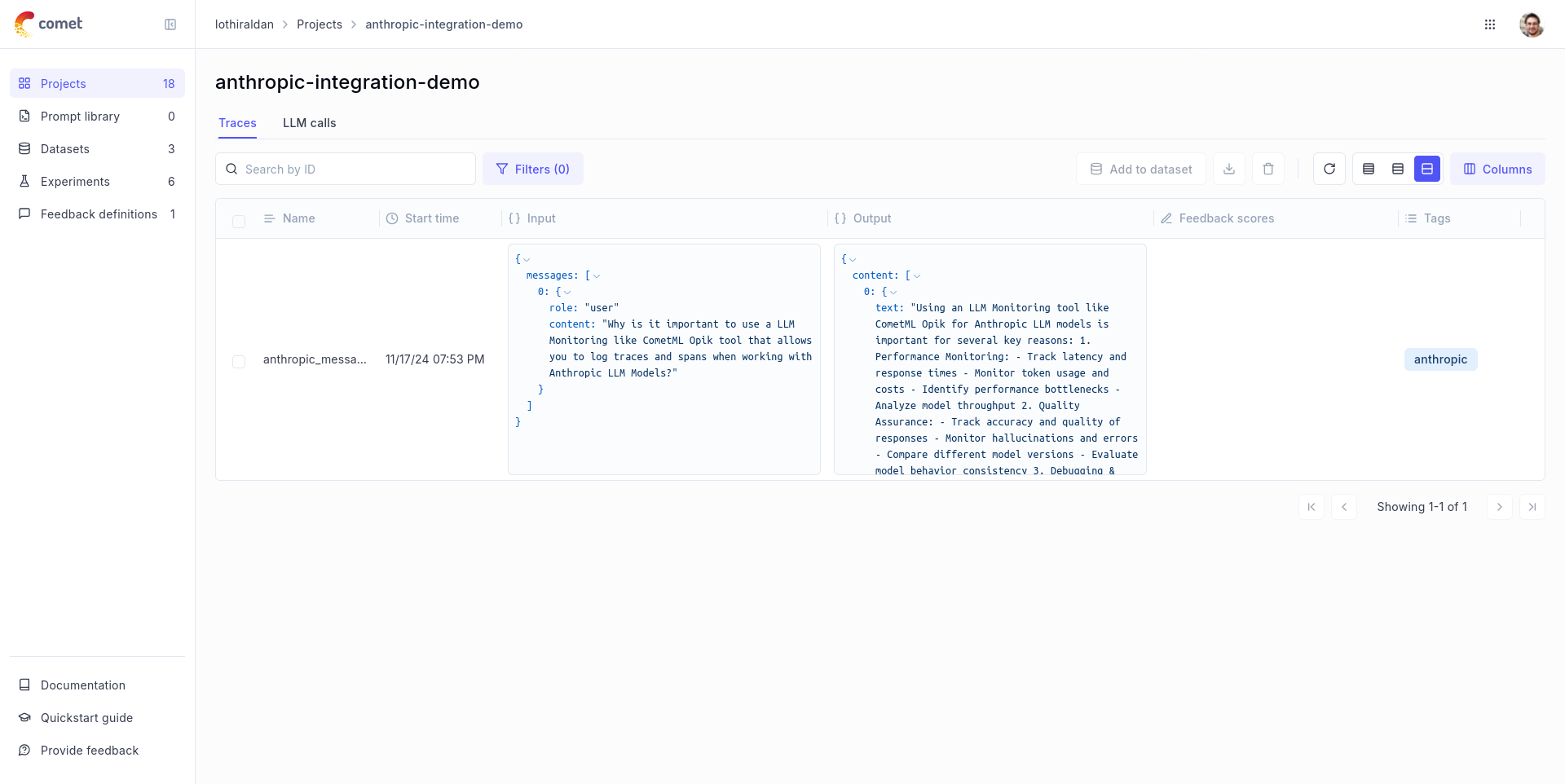This screenshot has height=784, width=1565.
Task: Click the Search by ID field
Action: pos(345,169)
